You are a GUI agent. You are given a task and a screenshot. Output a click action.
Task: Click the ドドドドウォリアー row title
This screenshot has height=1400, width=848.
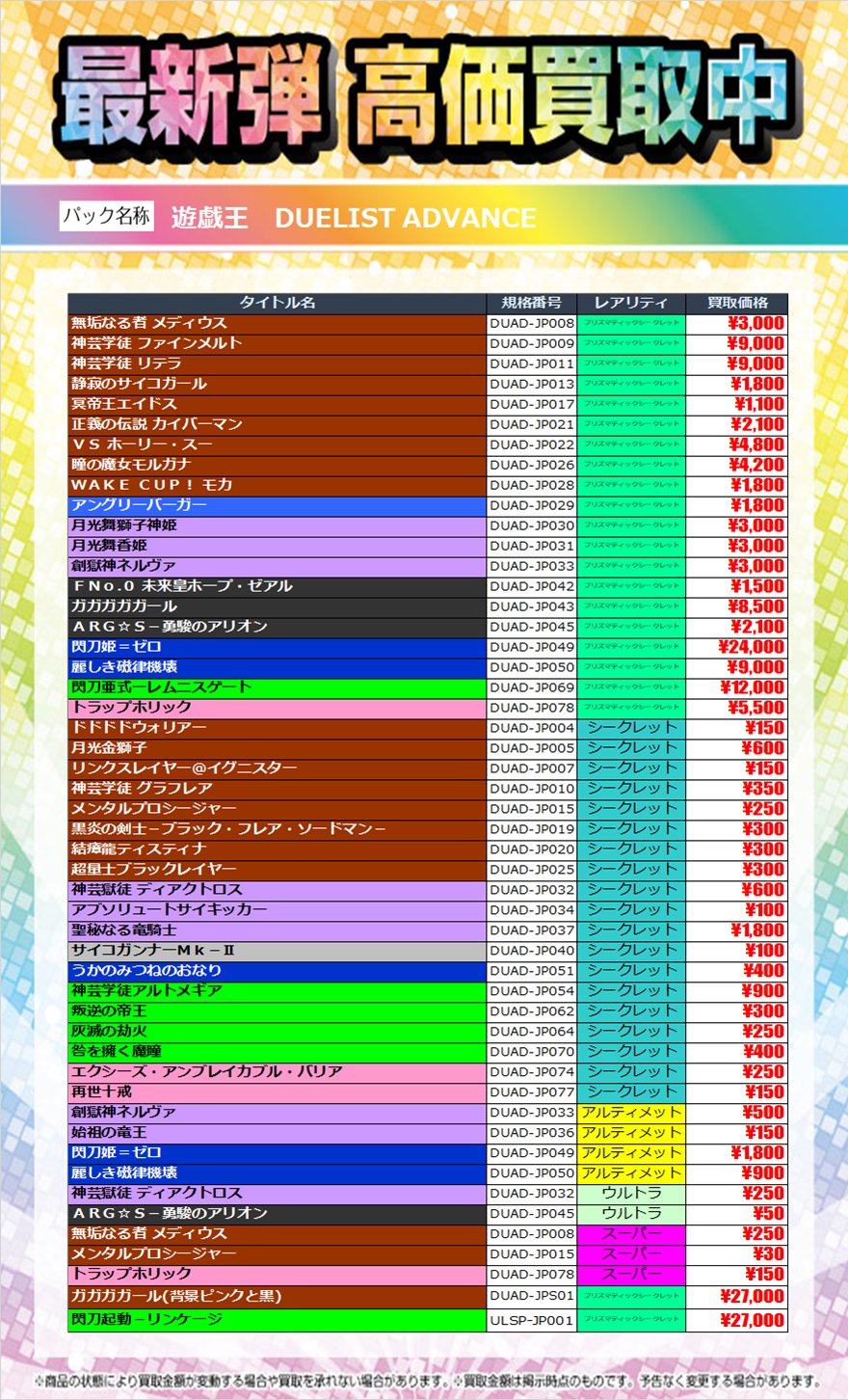pyautogui.click(x=139, y=728)
